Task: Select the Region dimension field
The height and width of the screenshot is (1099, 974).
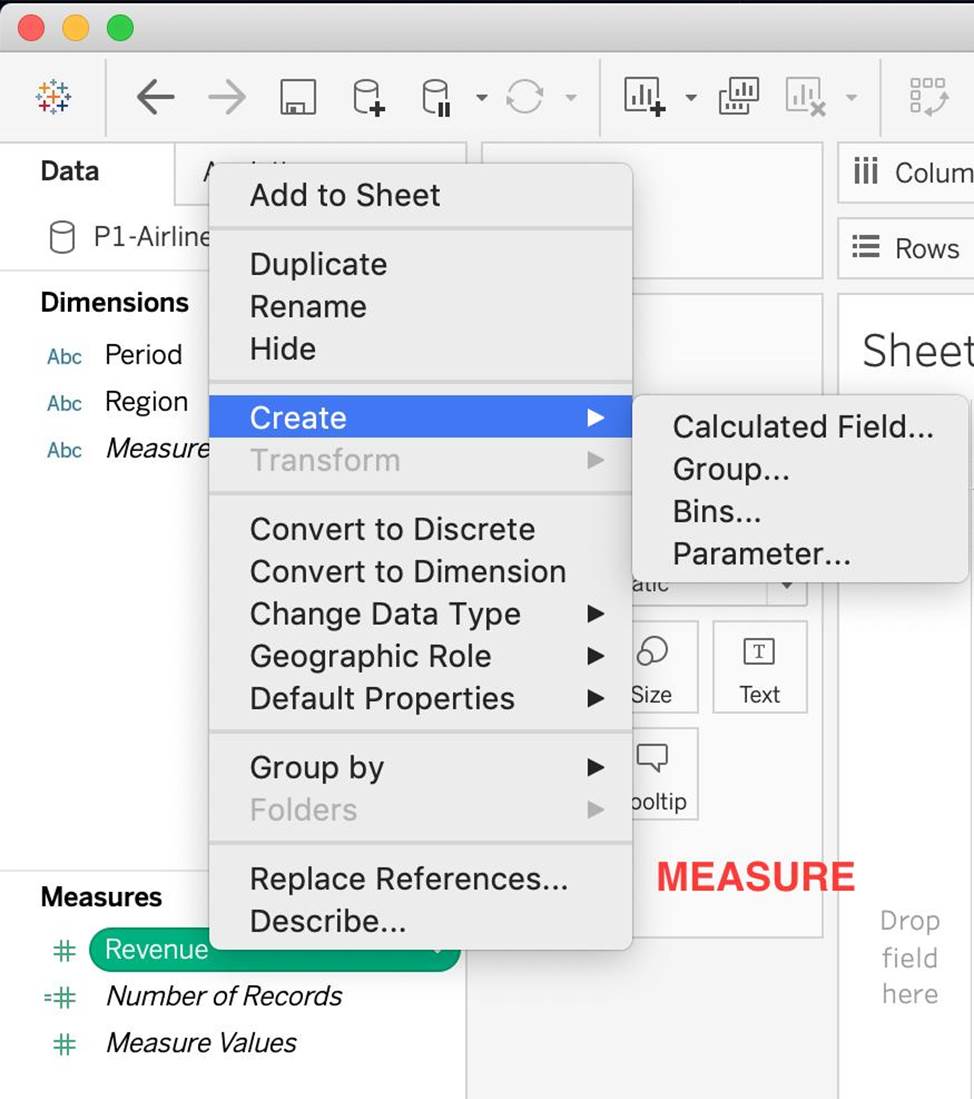Action: [x=146, y=402]
